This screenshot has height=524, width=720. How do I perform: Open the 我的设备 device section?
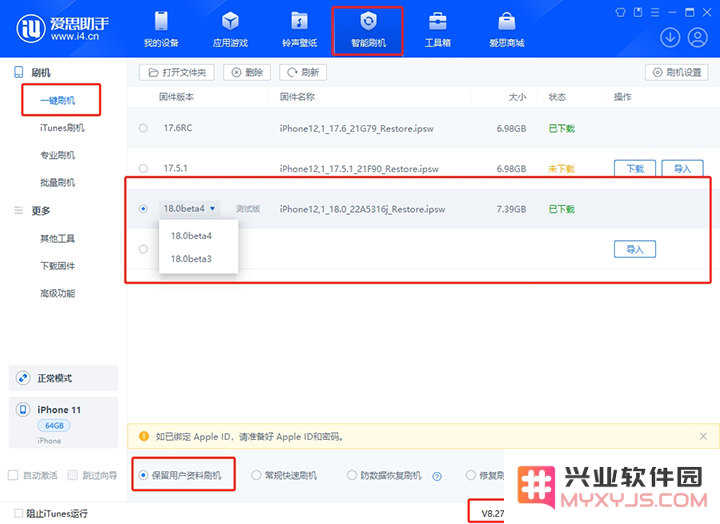coord(161,29)
